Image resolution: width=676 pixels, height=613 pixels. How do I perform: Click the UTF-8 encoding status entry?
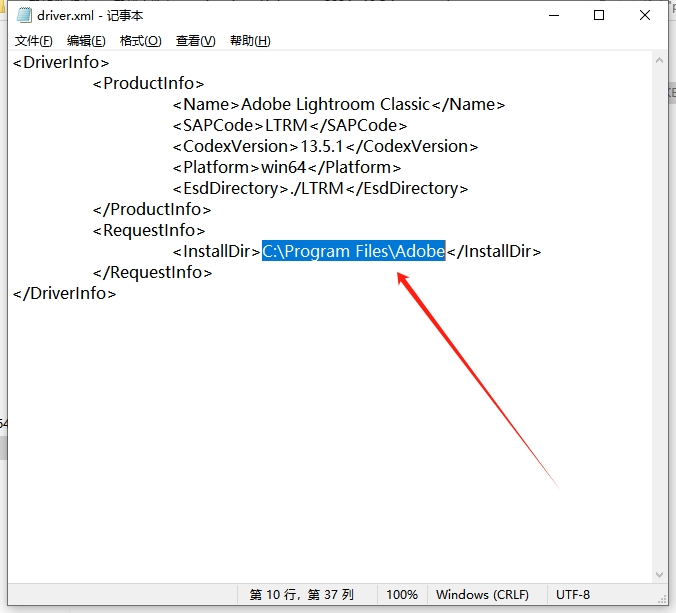pyautogui.click(x=573, y=595)
